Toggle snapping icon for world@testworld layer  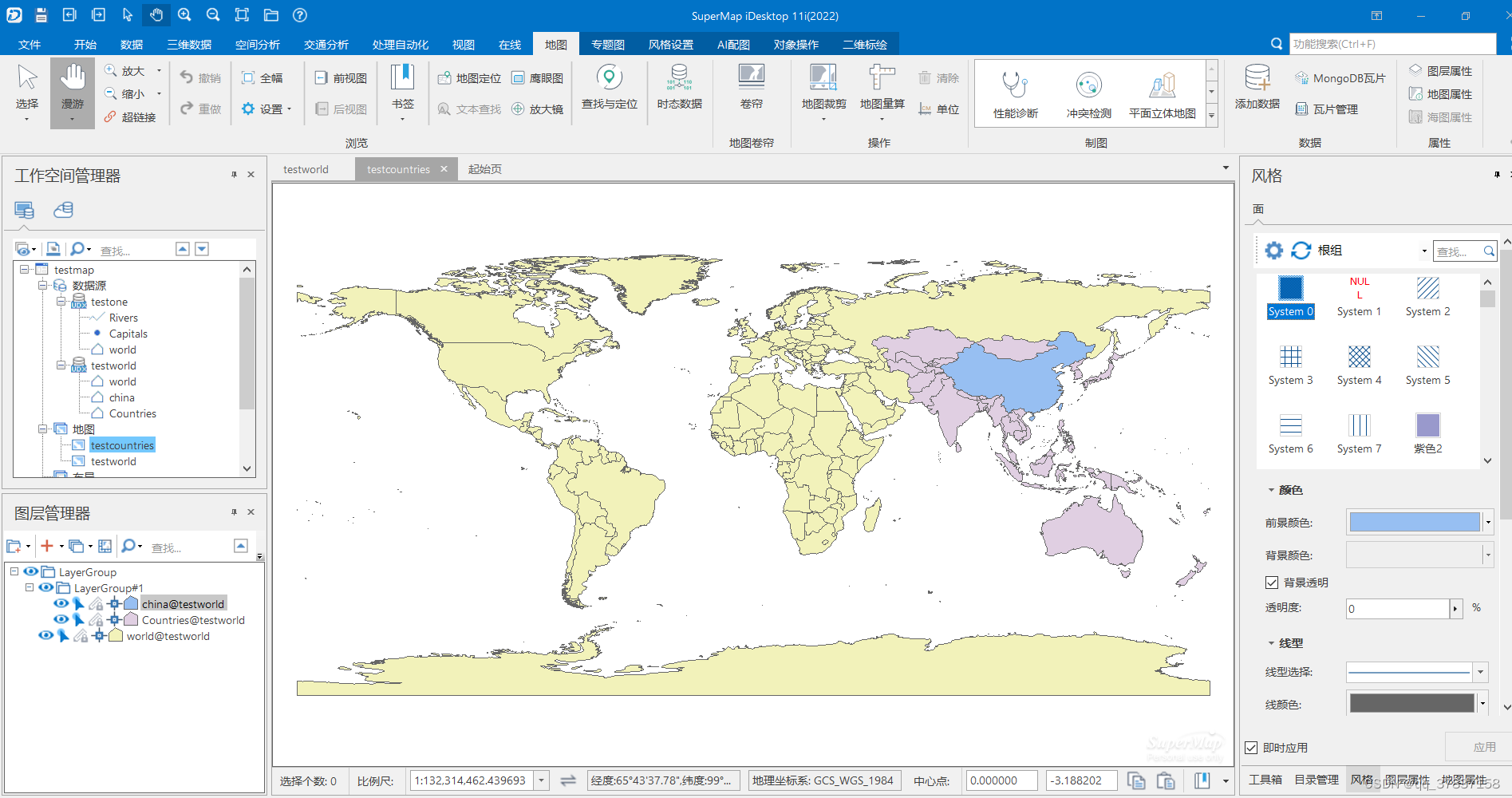point(99,636)
